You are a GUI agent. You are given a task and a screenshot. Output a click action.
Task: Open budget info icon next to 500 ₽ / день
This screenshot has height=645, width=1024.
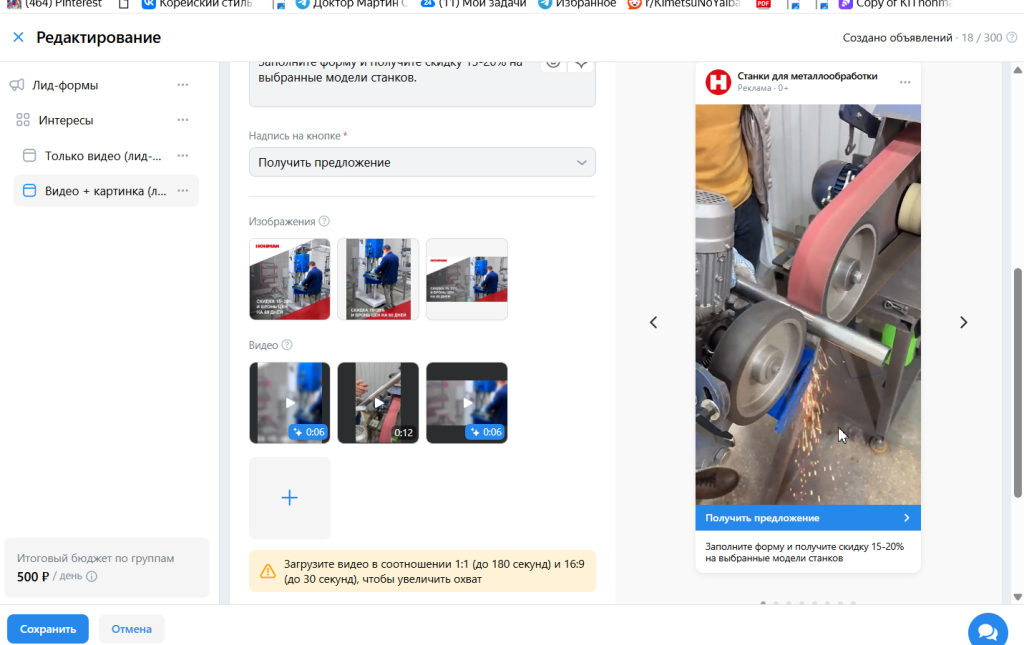(x=92, y=576)
